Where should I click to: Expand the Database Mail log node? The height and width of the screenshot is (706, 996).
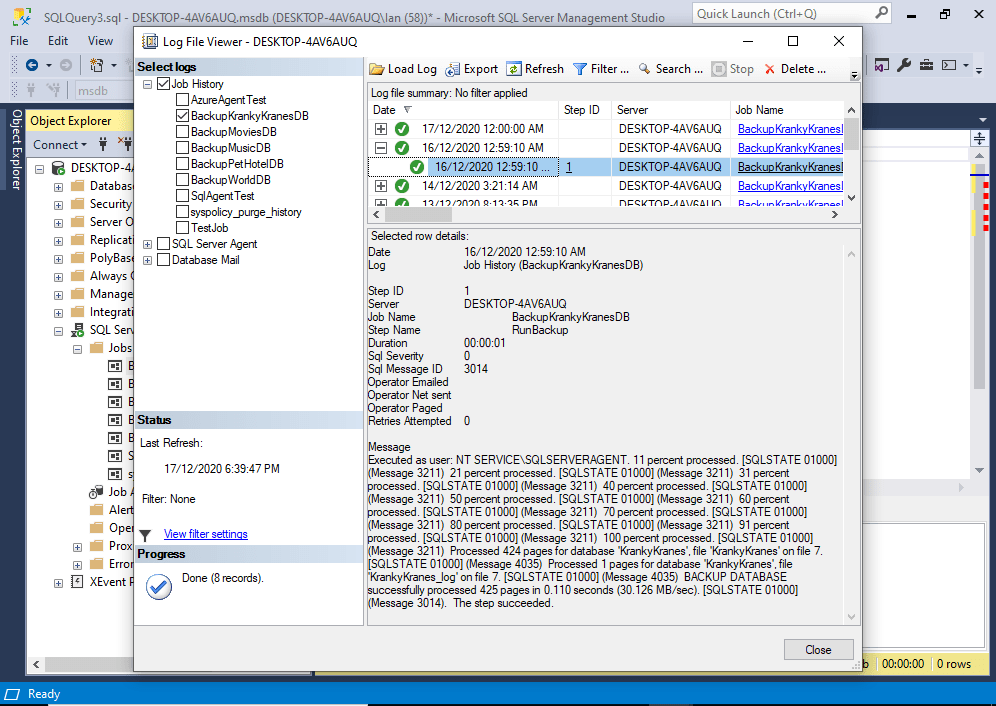pos(147,260)
